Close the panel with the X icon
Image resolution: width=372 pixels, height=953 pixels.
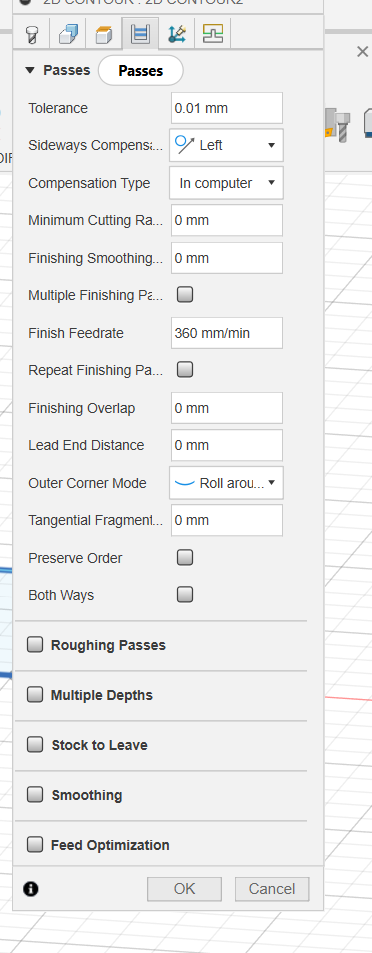tap(362, 52)
